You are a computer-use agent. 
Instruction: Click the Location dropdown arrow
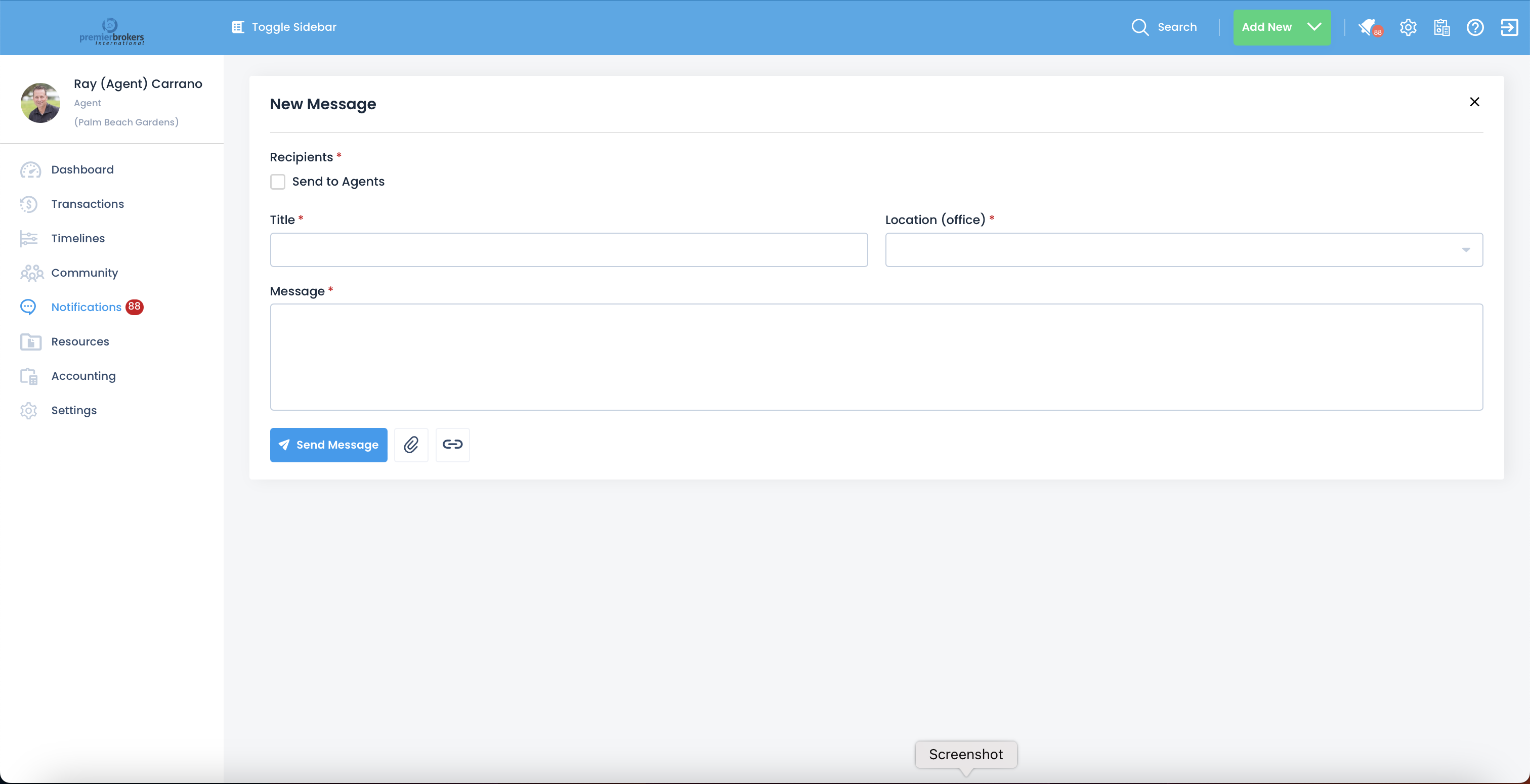pos(1466,250)
